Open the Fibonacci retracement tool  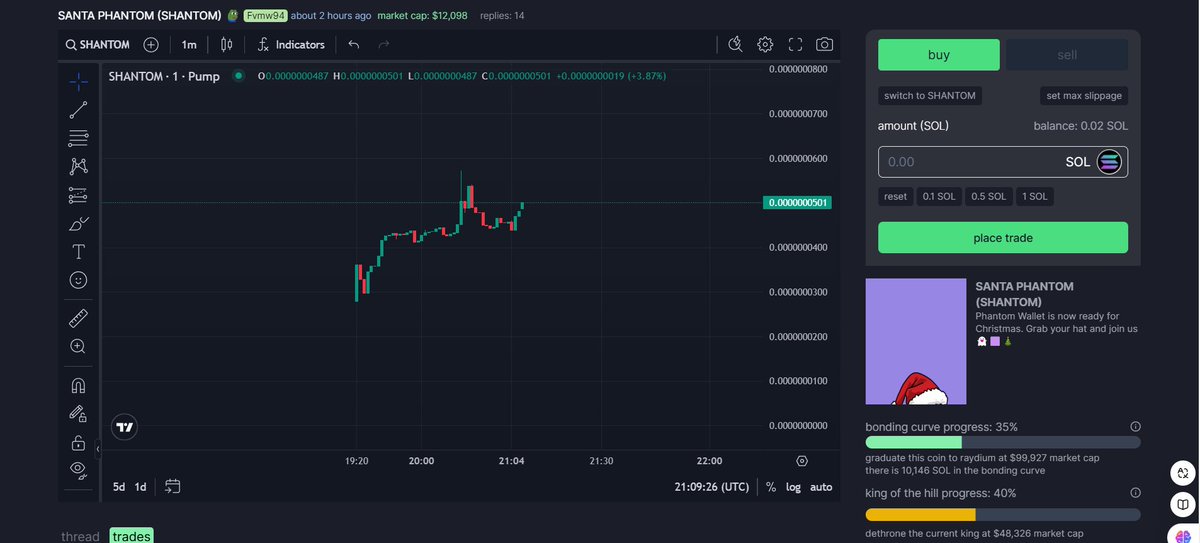78,138
